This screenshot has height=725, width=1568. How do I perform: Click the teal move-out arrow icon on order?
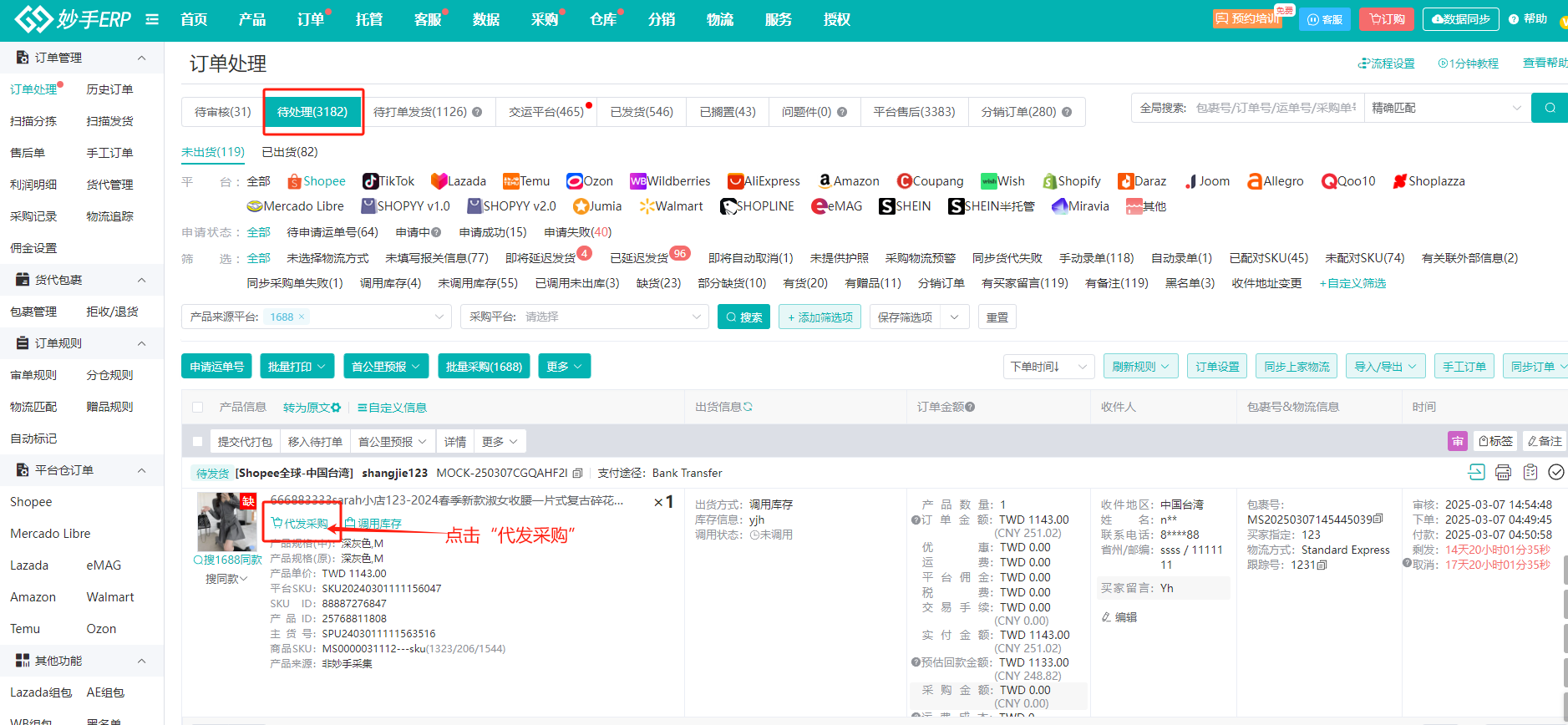tap(1476, 473)
